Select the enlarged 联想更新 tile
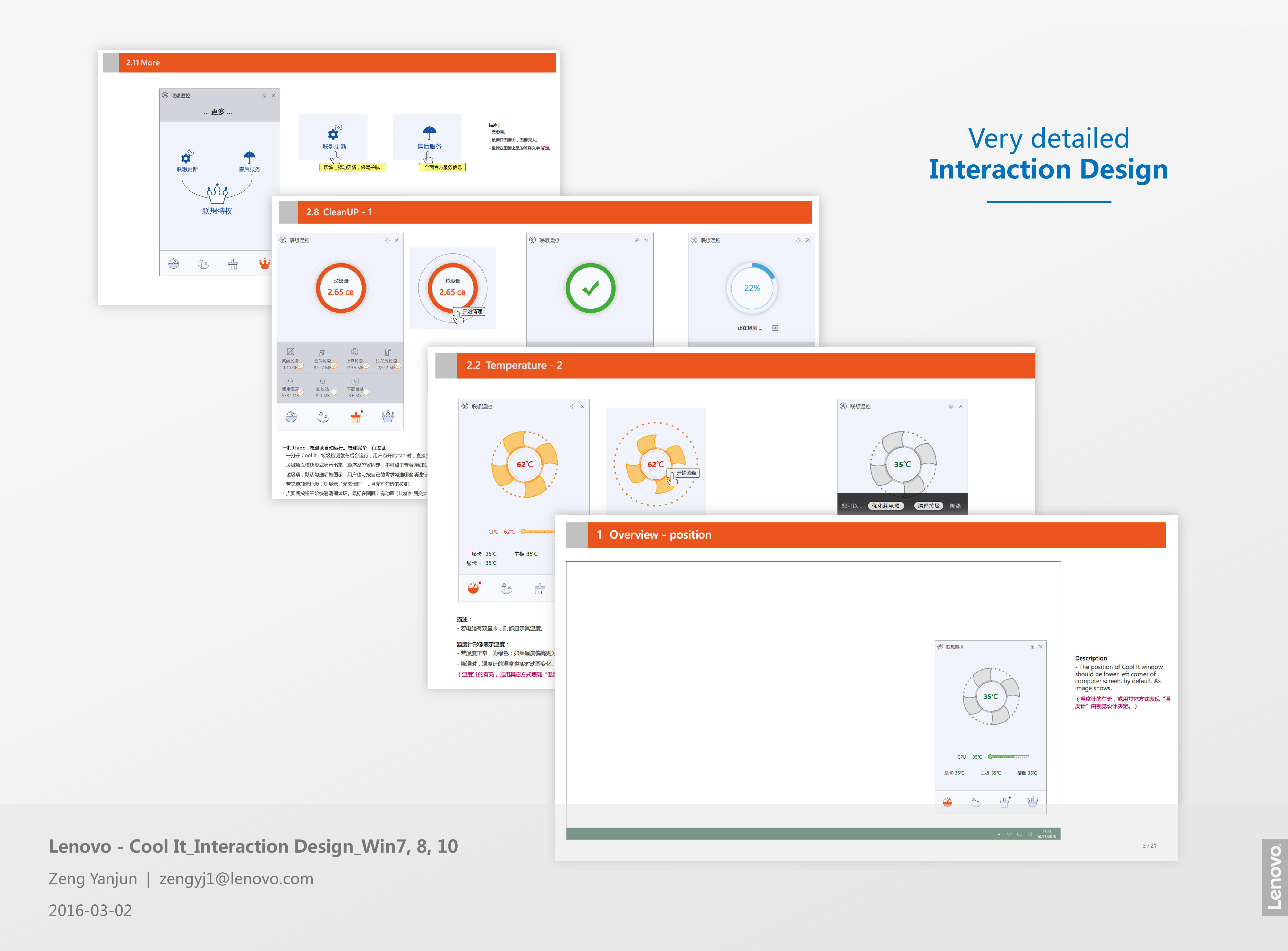The image size is (1288, 951). pyautogui.click(x=333, y=137)
